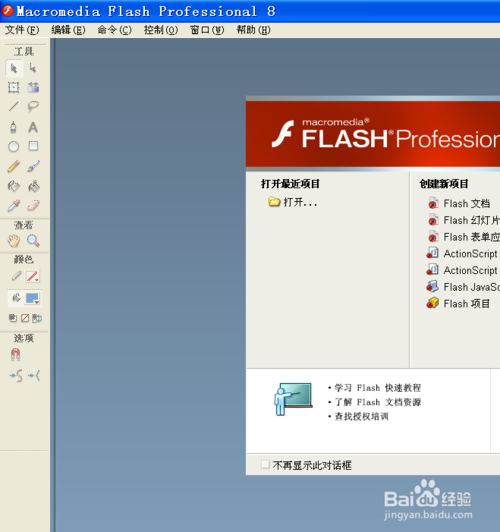Screen dimensions: 500x532
Task: Open the 命令(C) menu
Action: tap(114, 30)
